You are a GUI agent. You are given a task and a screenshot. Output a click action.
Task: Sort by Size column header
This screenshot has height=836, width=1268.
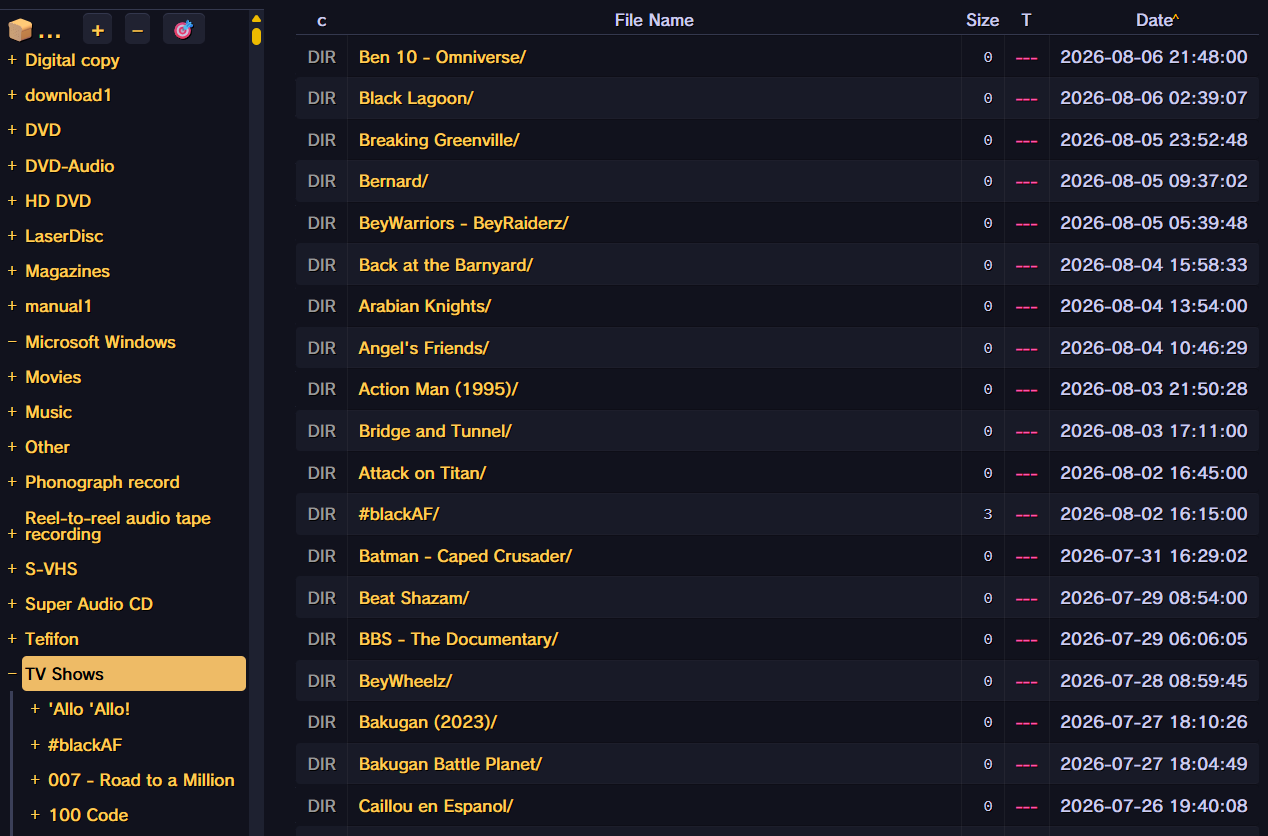(x=982, y=20)
